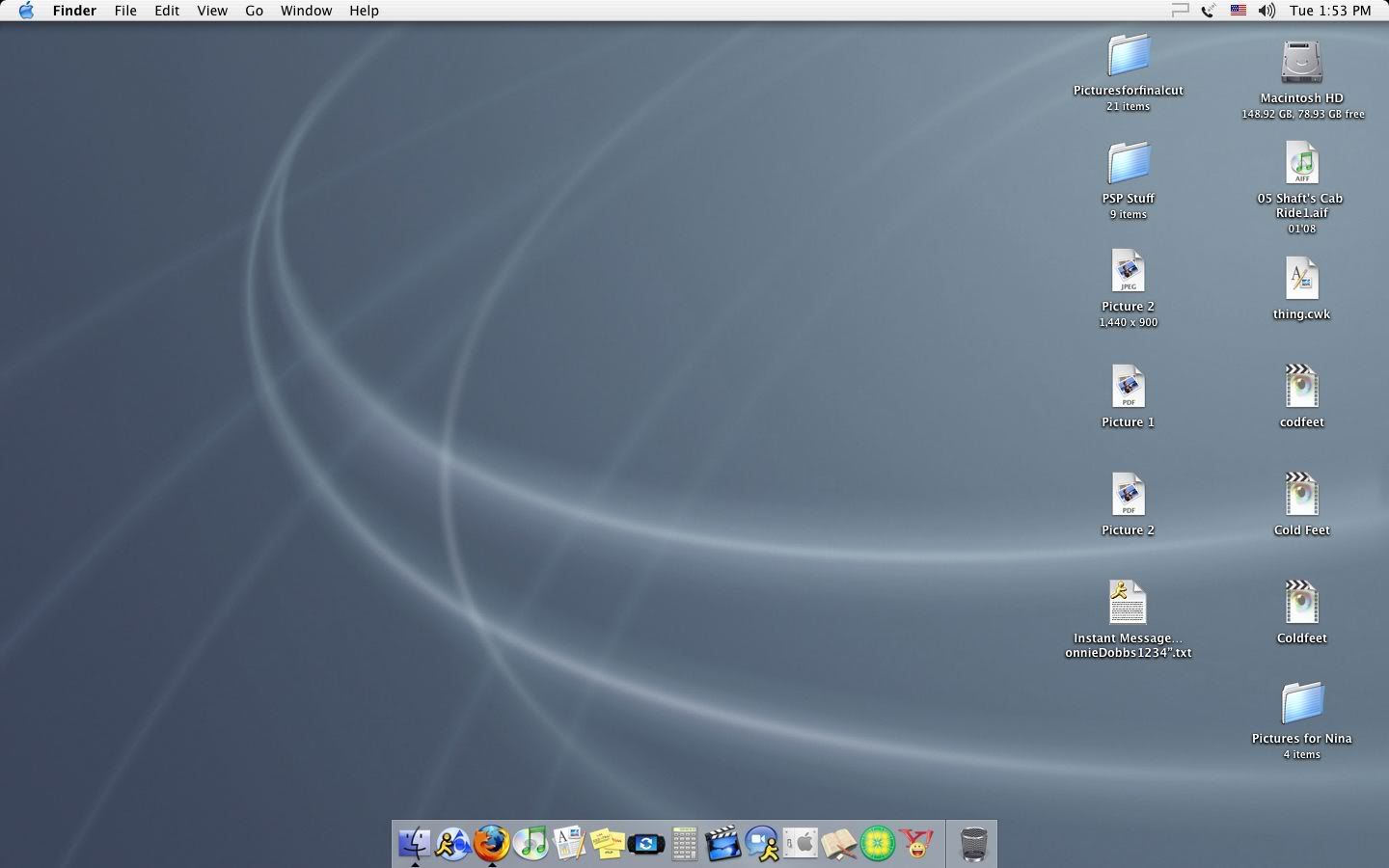The image size is (1389, 868).
Task: Open System Preferences in the Dock
Action: point(801,844)
